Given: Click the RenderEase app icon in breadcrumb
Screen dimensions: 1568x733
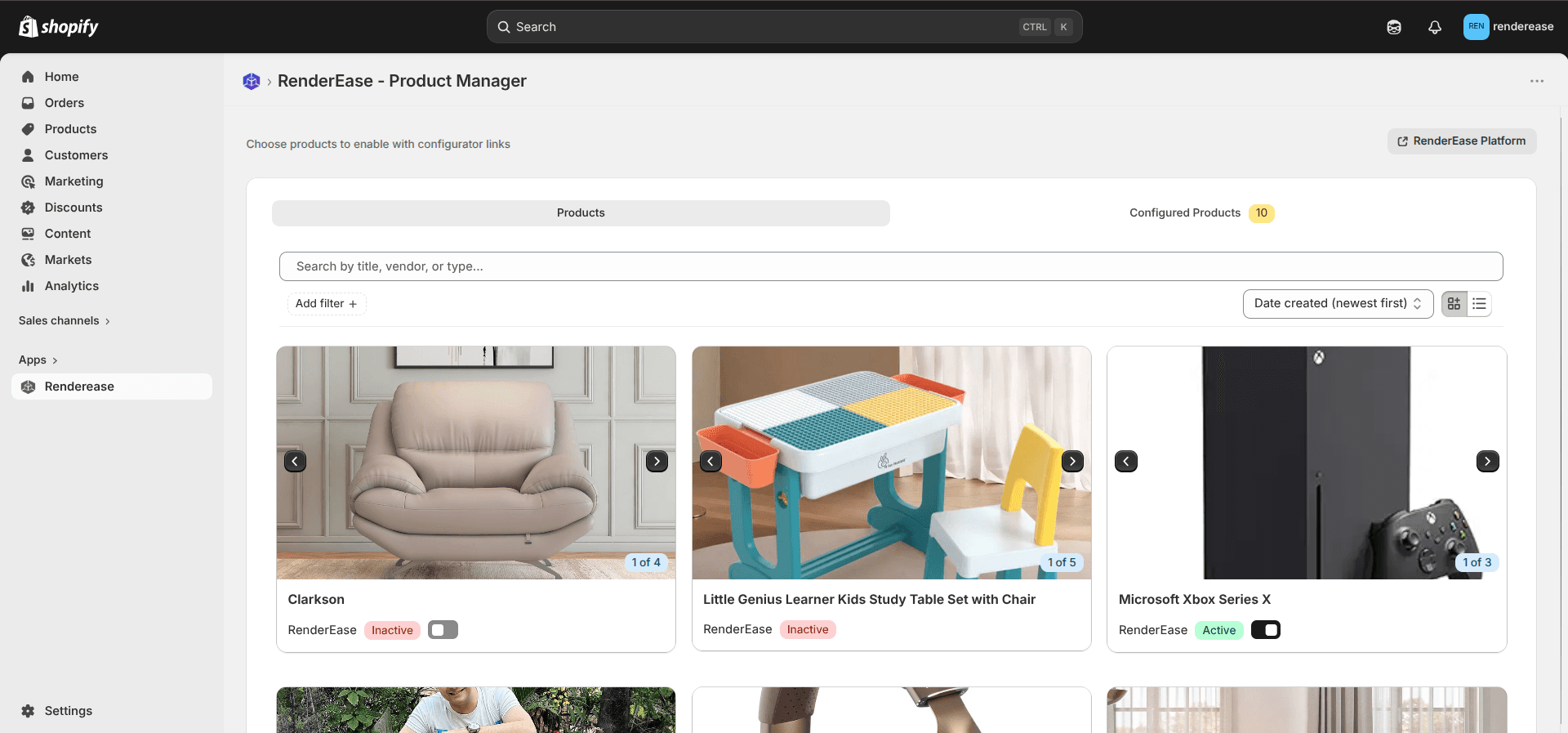Looking at the screenshot, I should tap(252, 81).
